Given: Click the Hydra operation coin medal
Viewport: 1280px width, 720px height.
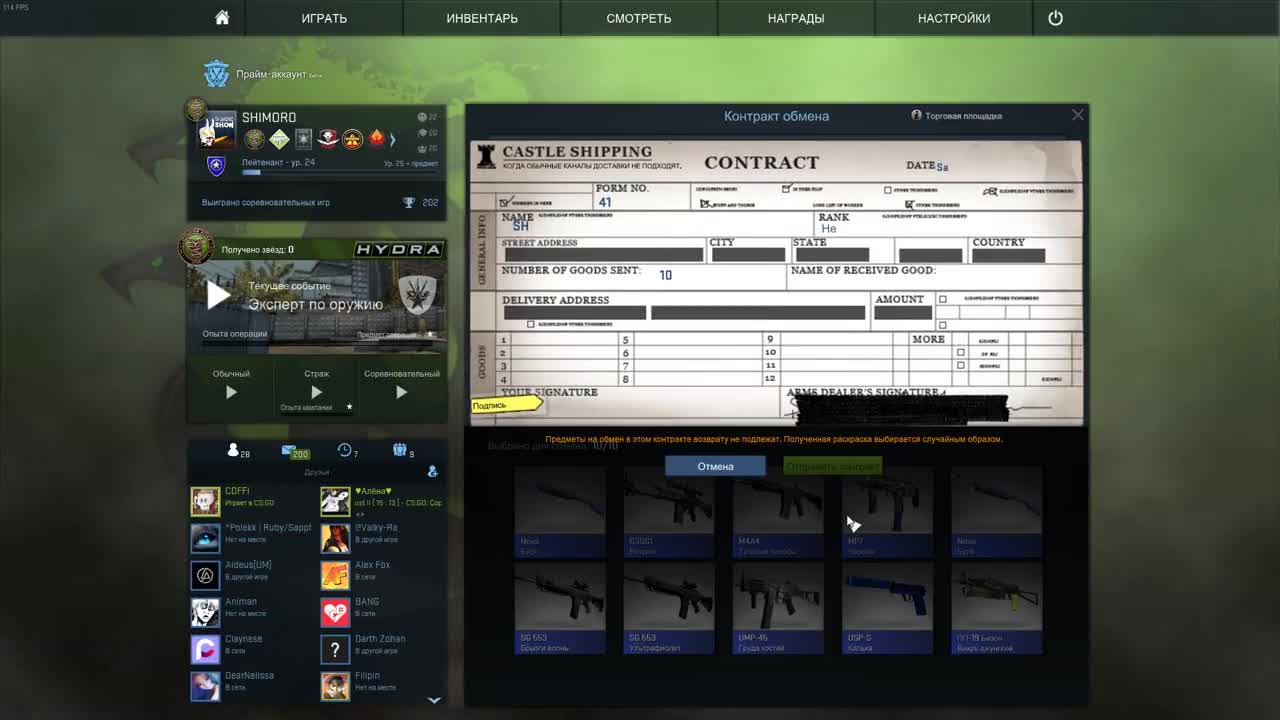Looking at the screenshot, I should click(195, 246).
